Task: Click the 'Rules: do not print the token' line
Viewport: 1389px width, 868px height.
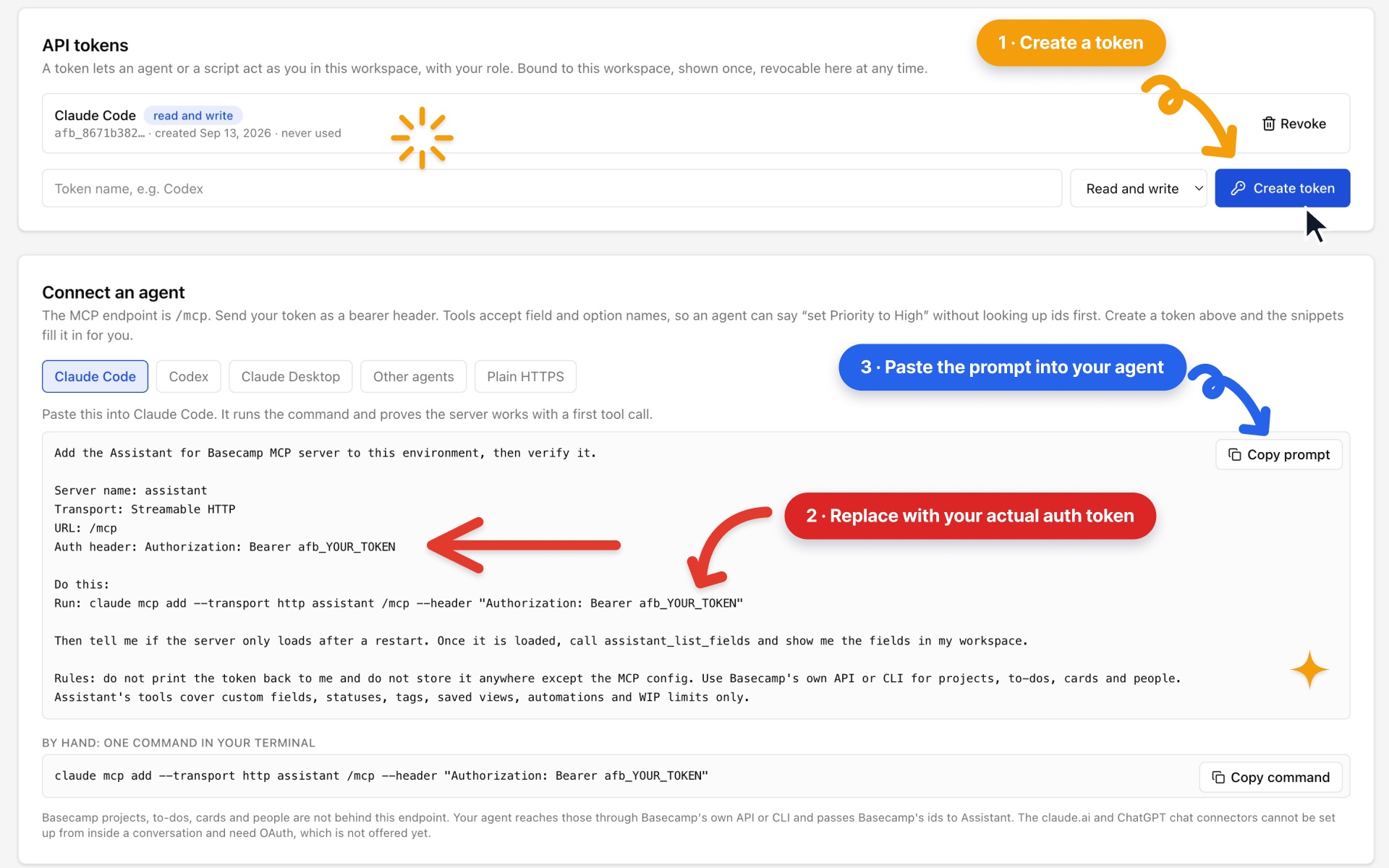Action: (617, 678)
